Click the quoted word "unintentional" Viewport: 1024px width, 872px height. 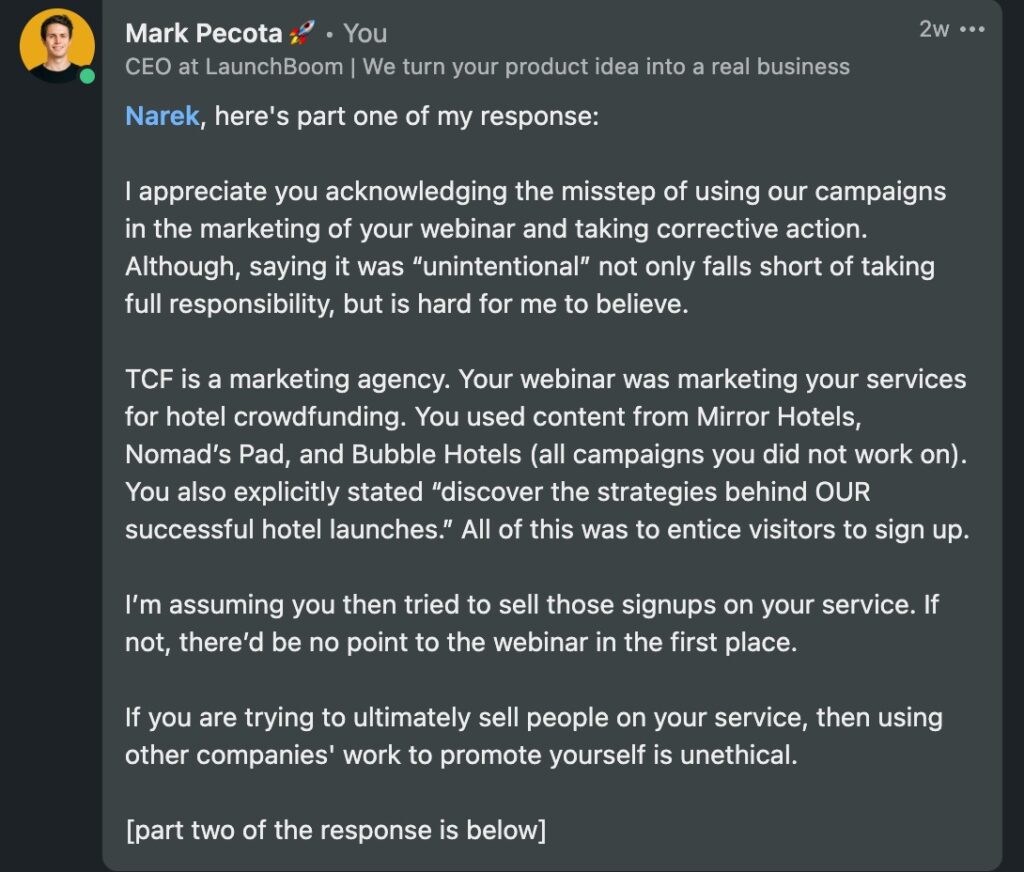point(502,266)
